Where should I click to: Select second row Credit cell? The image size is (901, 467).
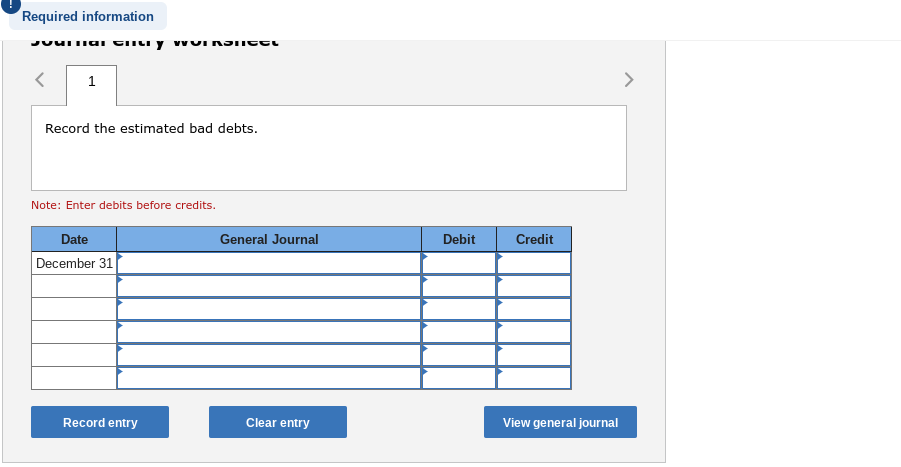coord(534,286)
